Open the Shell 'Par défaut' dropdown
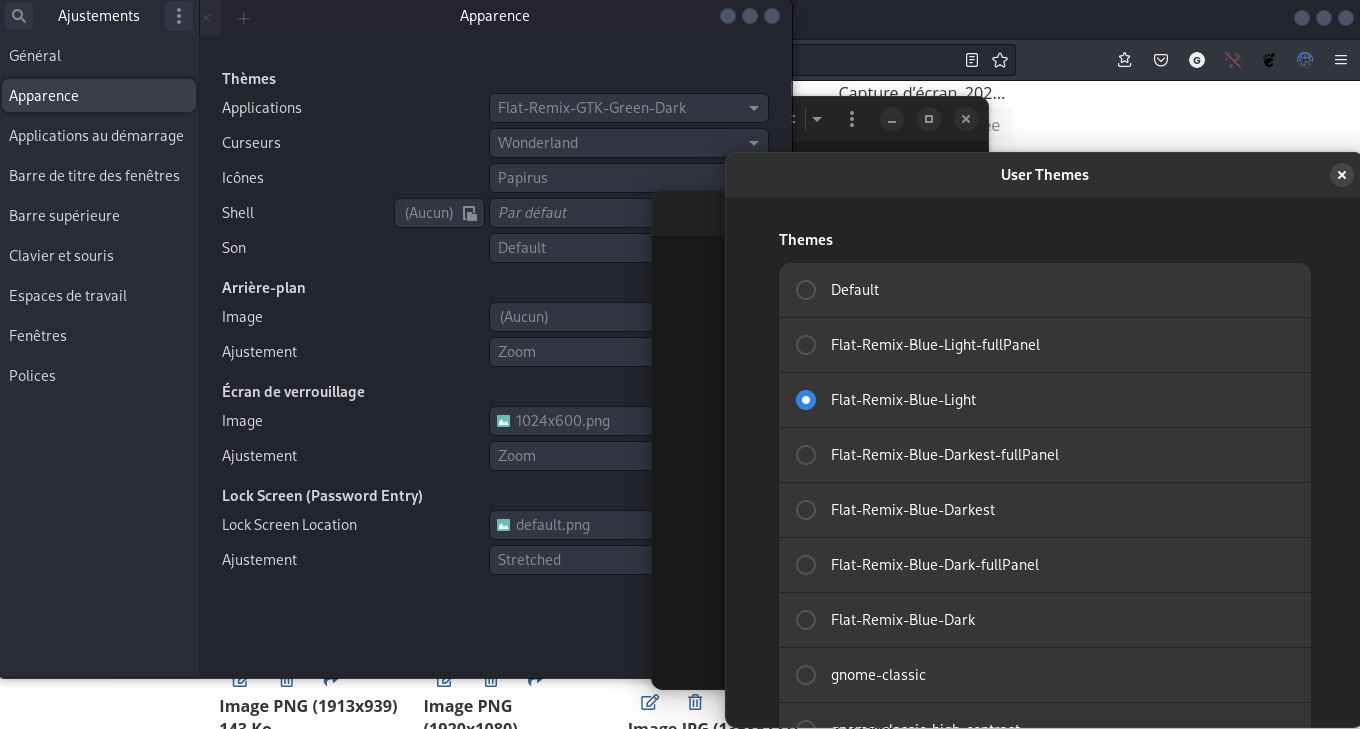Image resolution: width=1360 pixels, height=729 pixels. (571, 213)
